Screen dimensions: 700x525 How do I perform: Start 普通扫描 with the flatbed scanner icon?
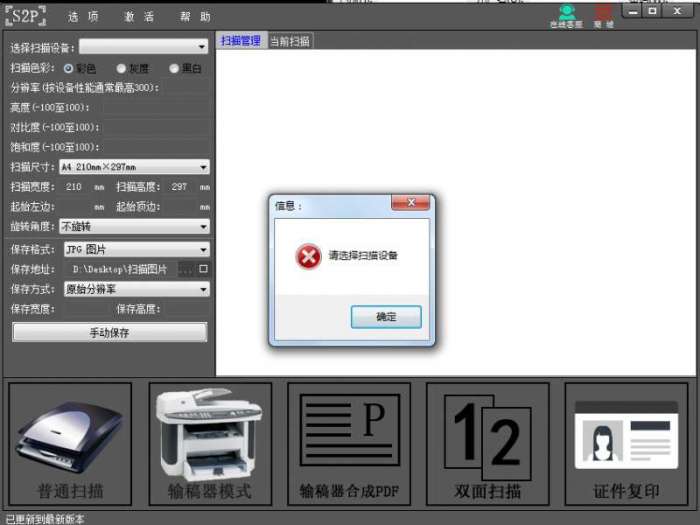70,444
